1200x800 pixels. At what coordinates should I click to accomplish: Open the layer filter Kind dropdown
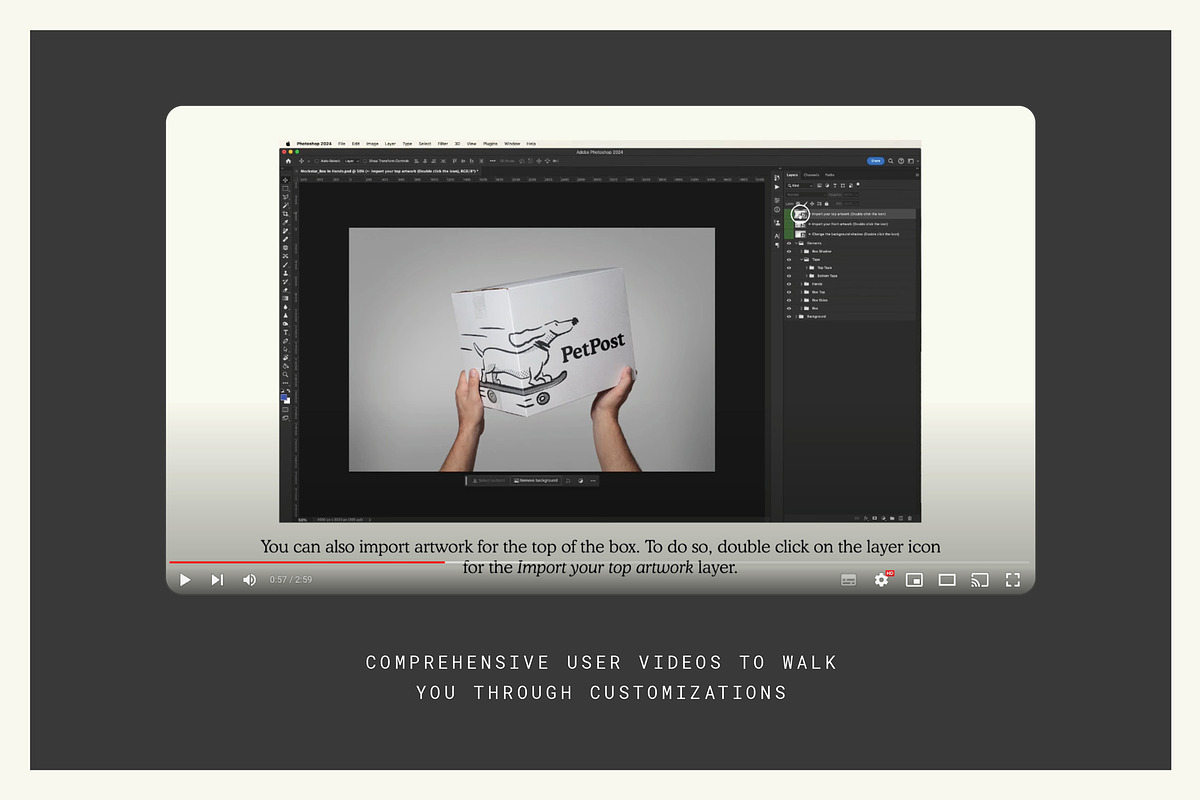coord(800,186)
